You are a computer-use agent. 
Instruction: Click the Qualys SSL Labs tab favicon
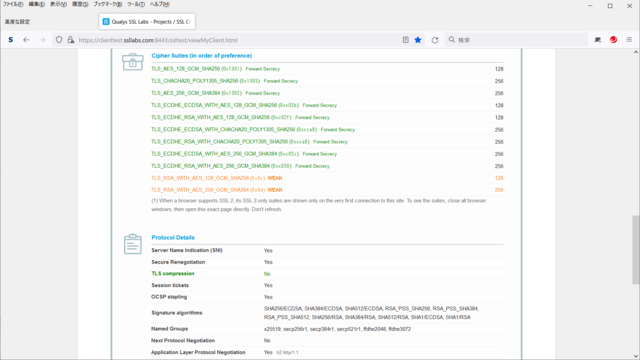point(106,22)
